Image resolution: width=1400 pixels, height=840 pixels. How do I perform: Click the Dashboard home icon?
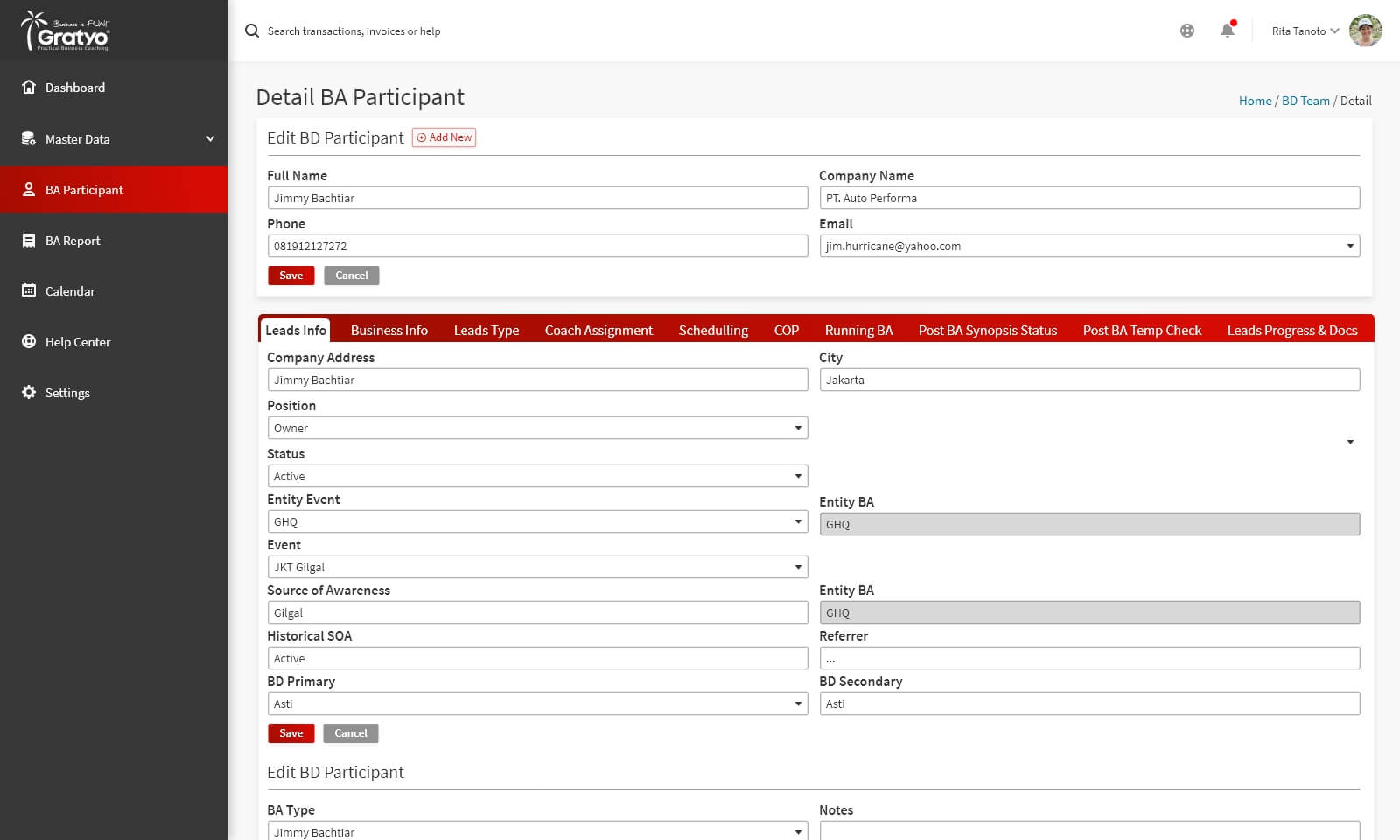tap(29, 87)
